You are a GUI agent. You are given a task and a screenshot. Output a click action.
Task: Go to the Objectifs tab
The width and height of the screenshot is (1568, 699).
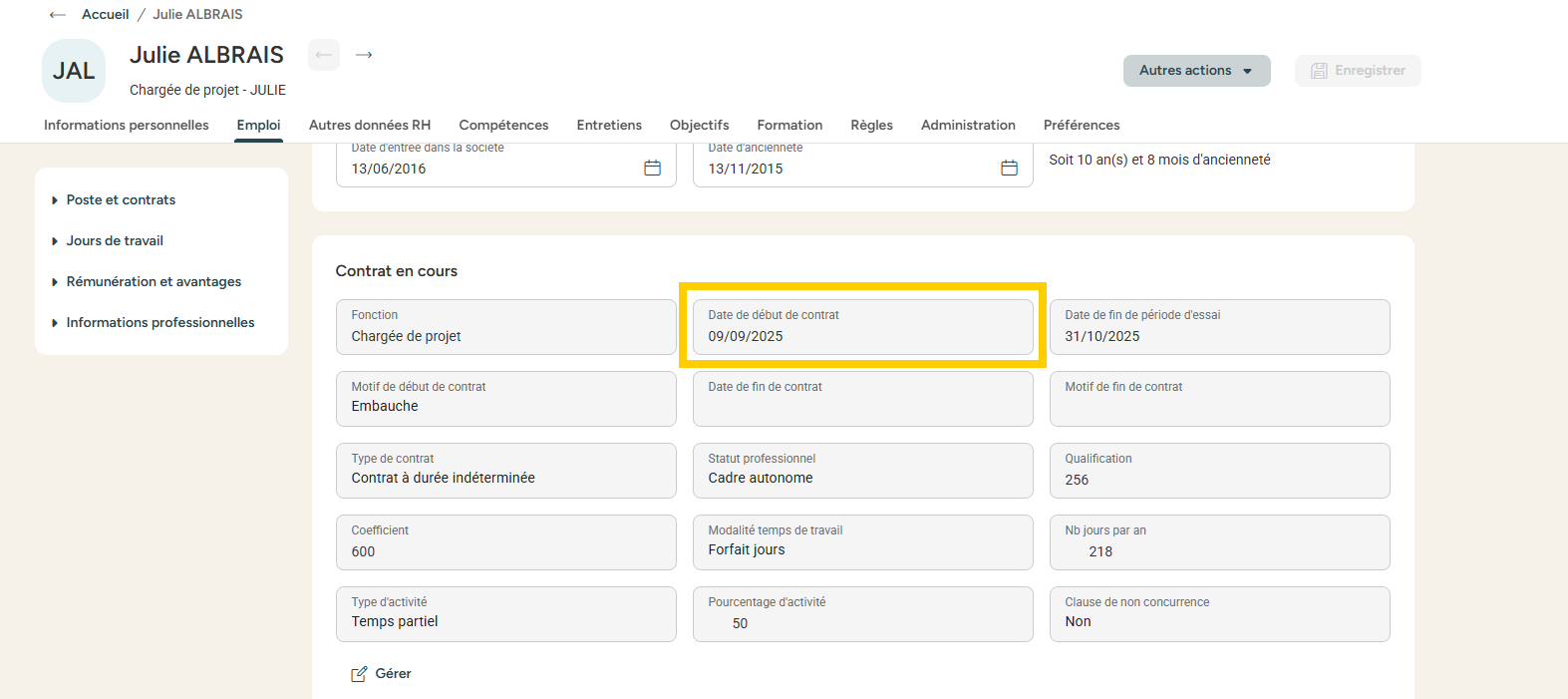coord(700,125)
